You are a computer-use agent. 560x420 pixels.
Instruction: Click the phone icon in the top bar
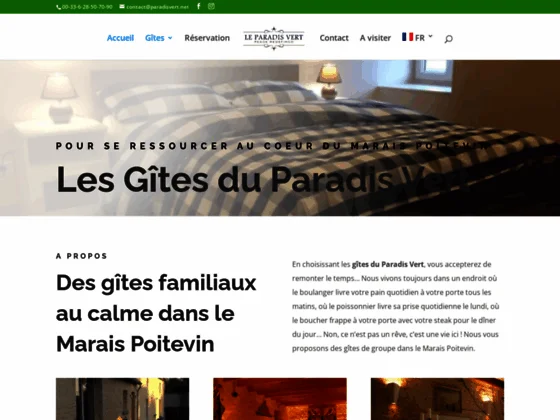(59, 7)
